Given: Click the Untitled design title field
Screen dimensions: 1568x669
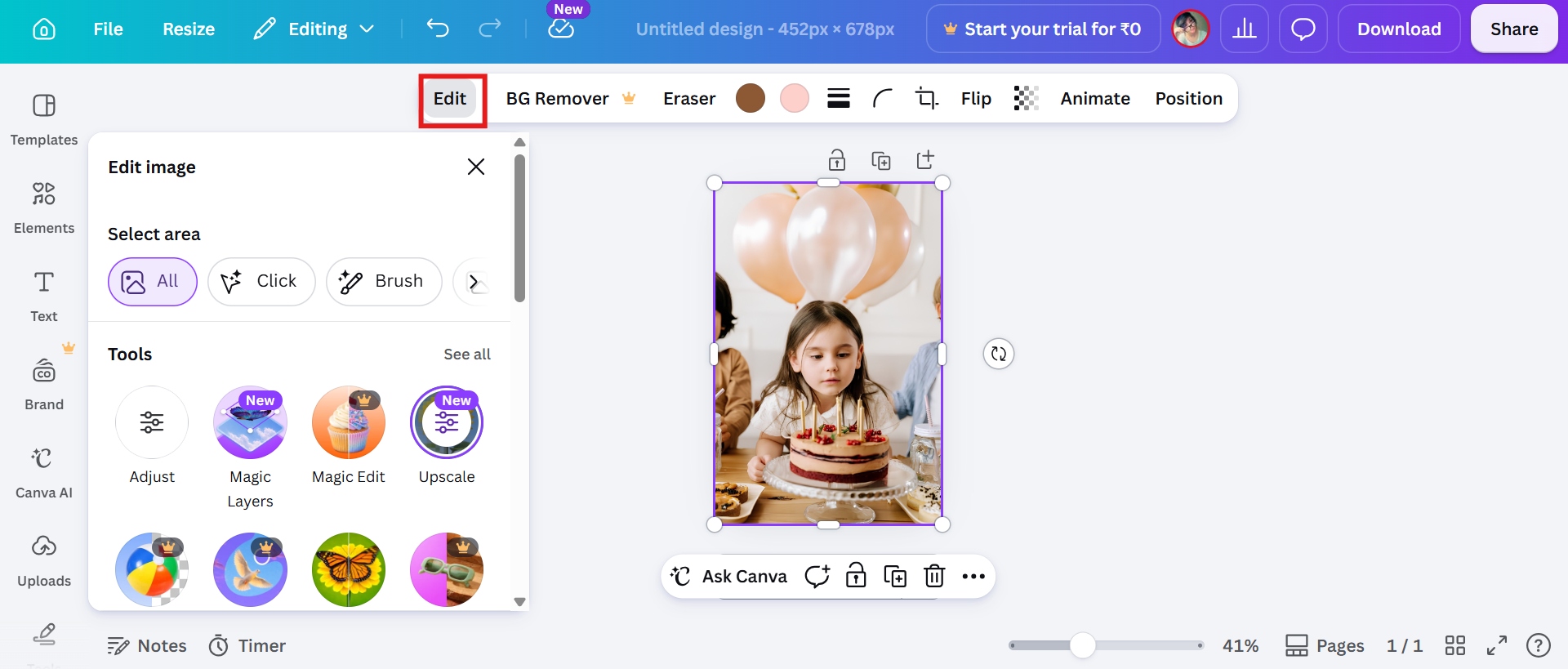Looking at the screenshot, I should (765, 29).
